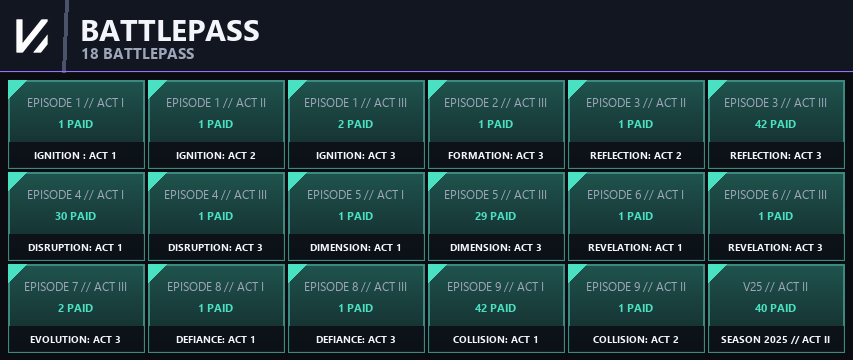
Task: Select Collision: Act 1 with 42 paid
Action: [496, 308]
